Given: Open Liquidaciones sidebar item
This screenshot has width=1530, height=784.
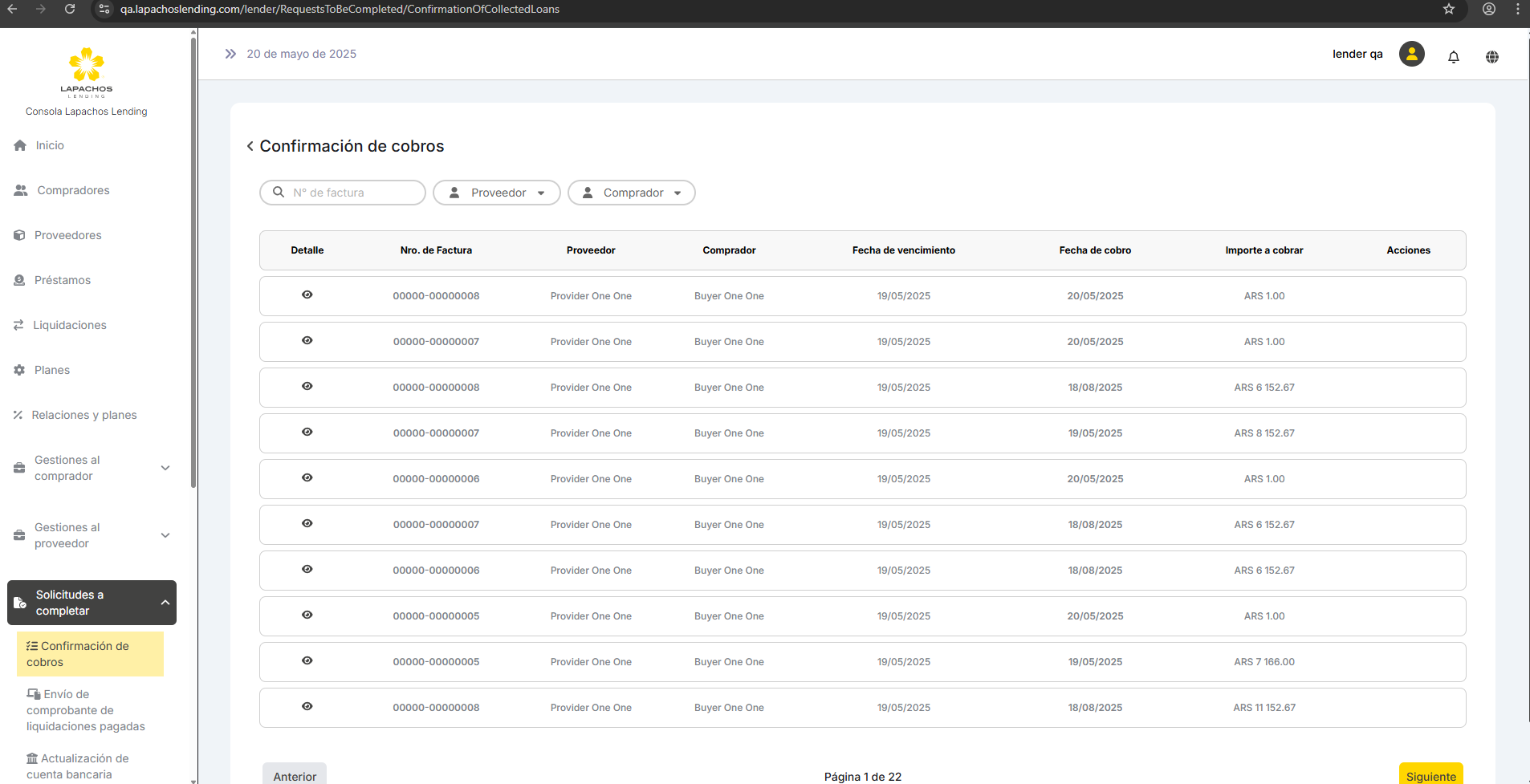Looking at the screenshot, I should (69, 325).
